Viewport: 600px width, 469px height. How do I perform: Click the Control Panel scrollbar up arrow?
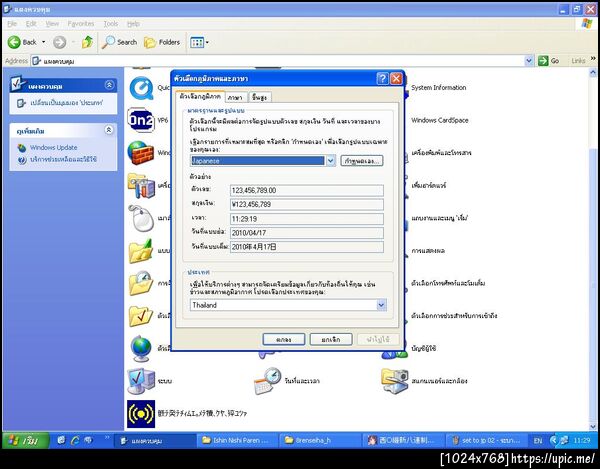[x=593, y=72]
